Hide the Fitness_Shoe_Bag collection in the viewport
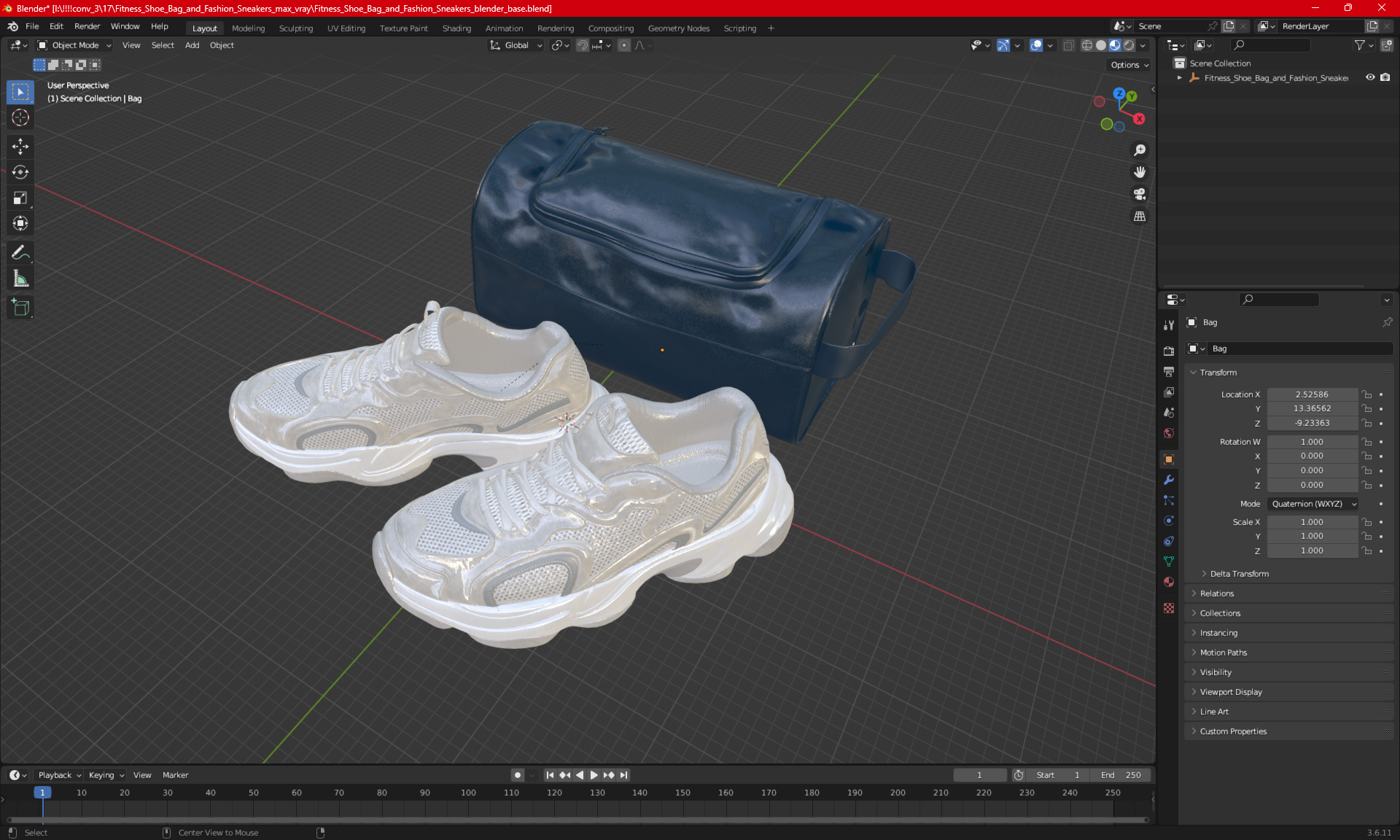The image size is (1400, 840). pyautogui.click(x=1370, y=77)
